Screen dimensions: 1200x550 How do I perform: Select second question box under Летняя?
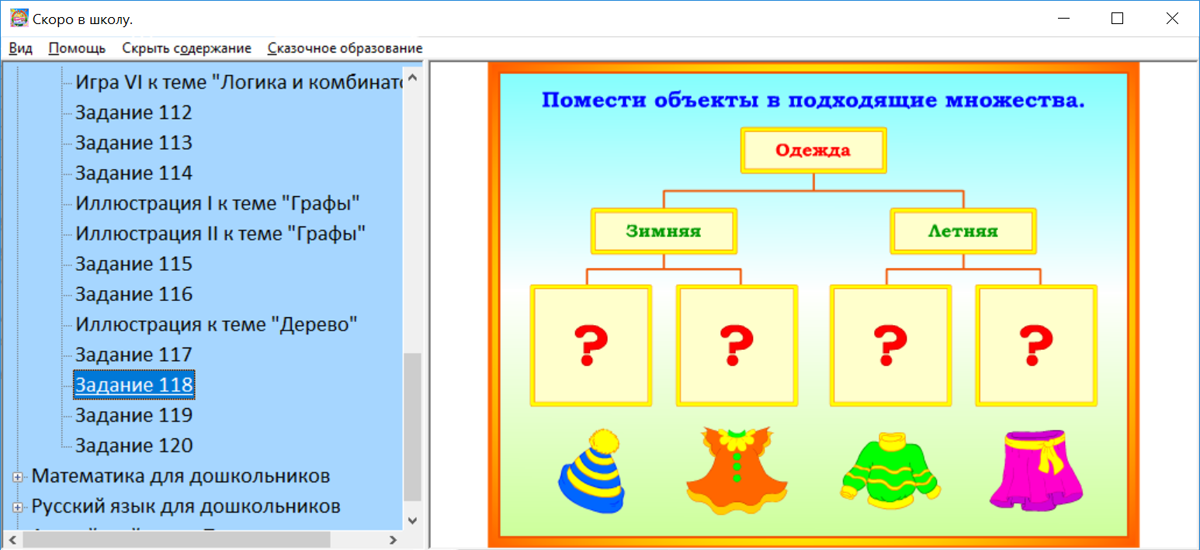tap(1036, 344)
